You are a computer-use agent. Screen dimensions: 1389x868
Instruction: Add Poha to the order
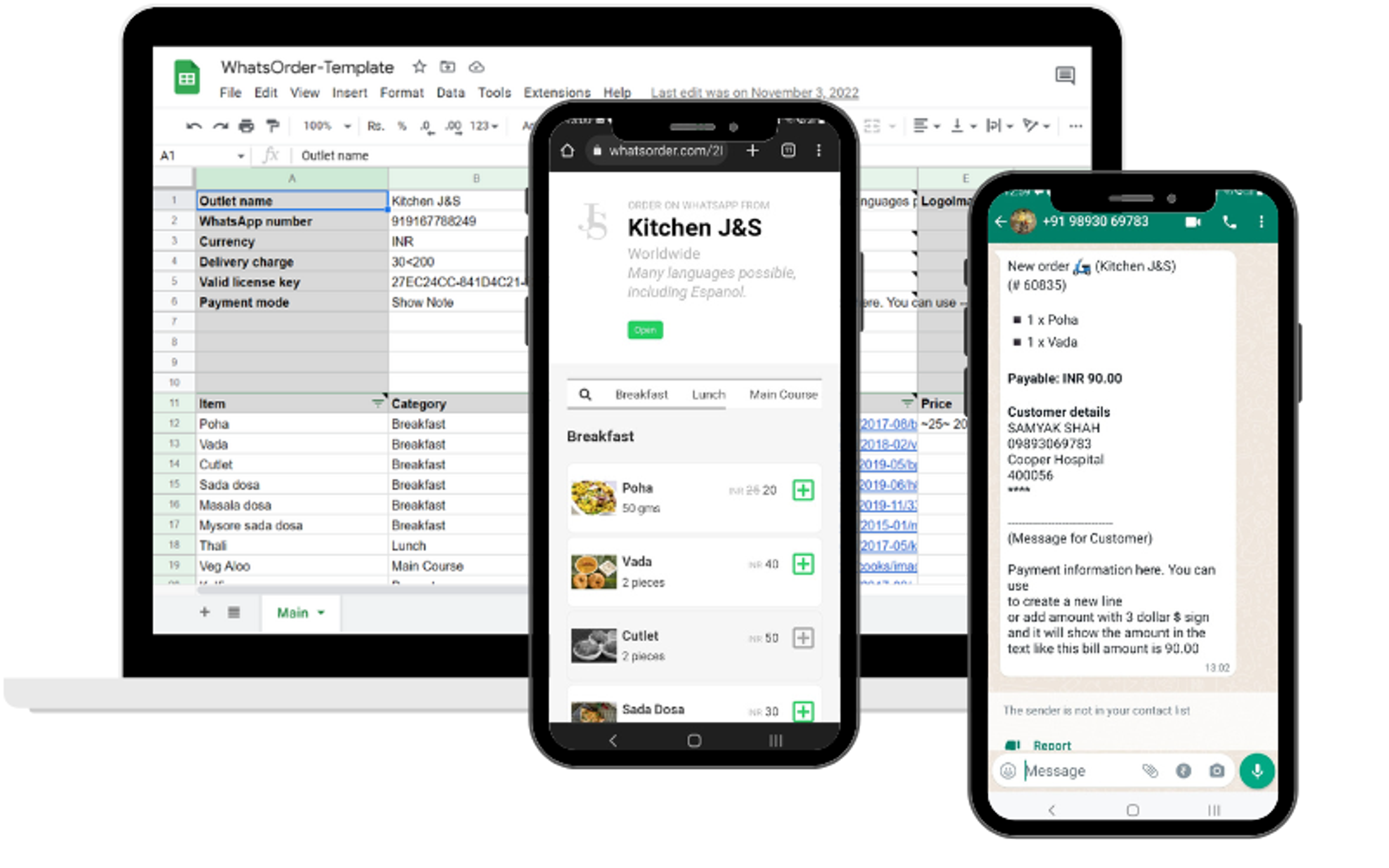803,490
